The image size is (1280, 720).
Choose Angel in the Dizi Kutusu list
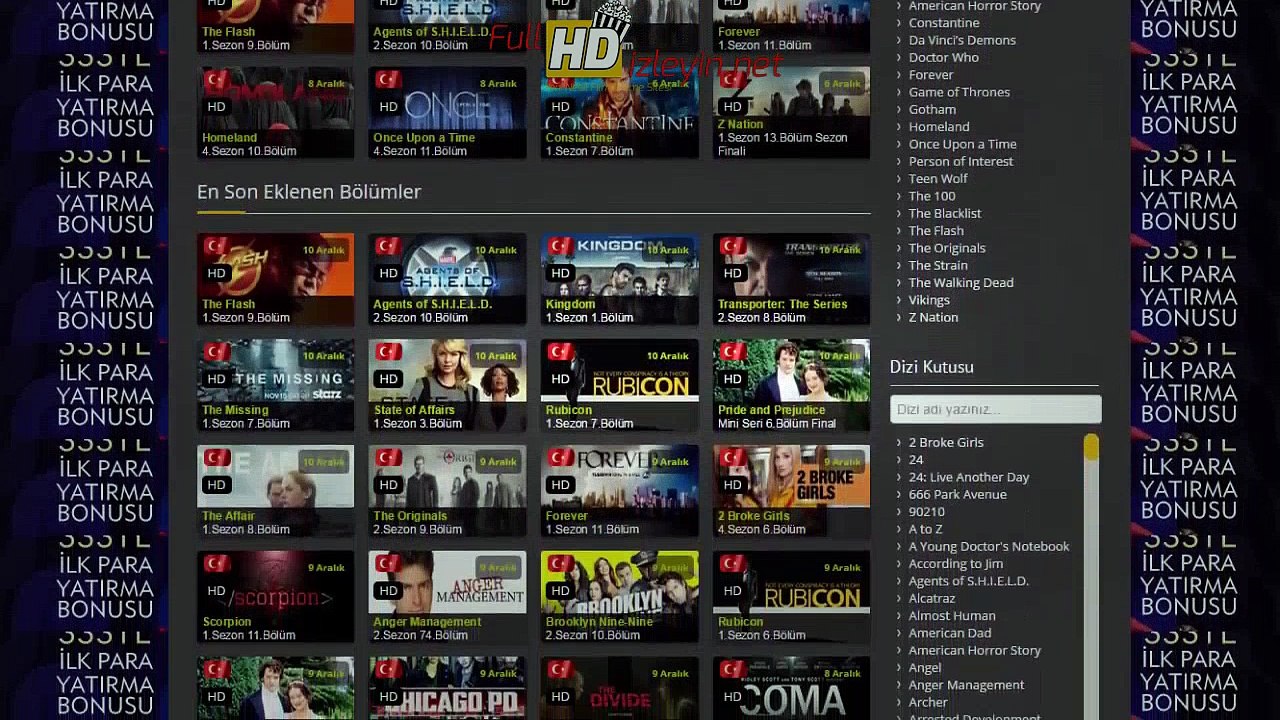tap(924, 668)
